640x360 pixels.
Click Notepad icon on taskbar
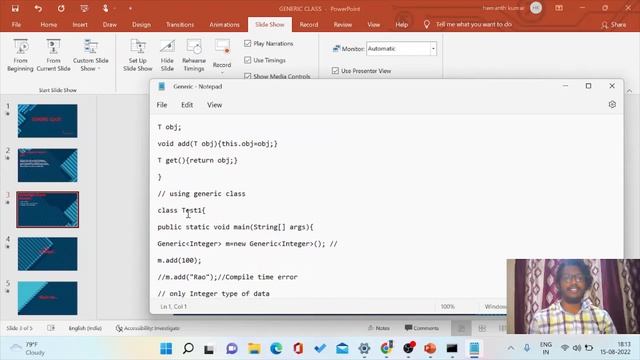(x=474, y=349)
